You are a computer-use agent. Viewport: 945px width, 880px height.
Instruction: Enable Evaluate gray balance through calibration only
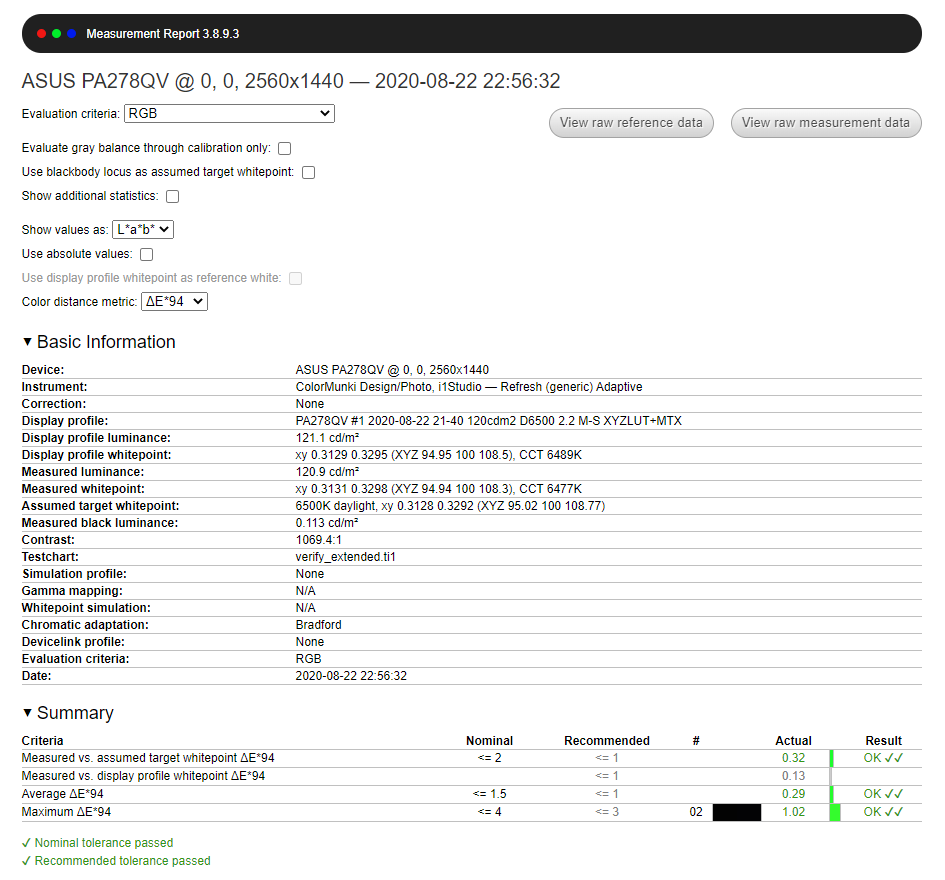(x=284, y=148)
